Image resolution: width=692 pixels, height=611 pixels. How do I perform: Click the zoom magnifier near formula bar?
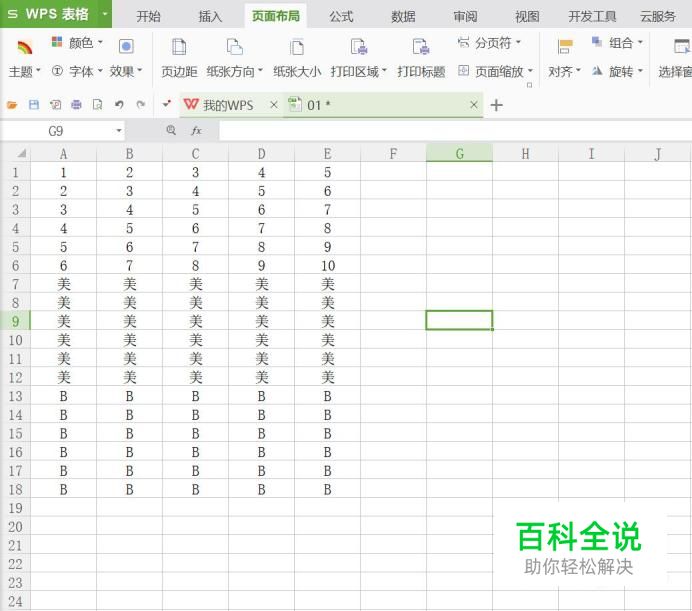coord(171,130)
